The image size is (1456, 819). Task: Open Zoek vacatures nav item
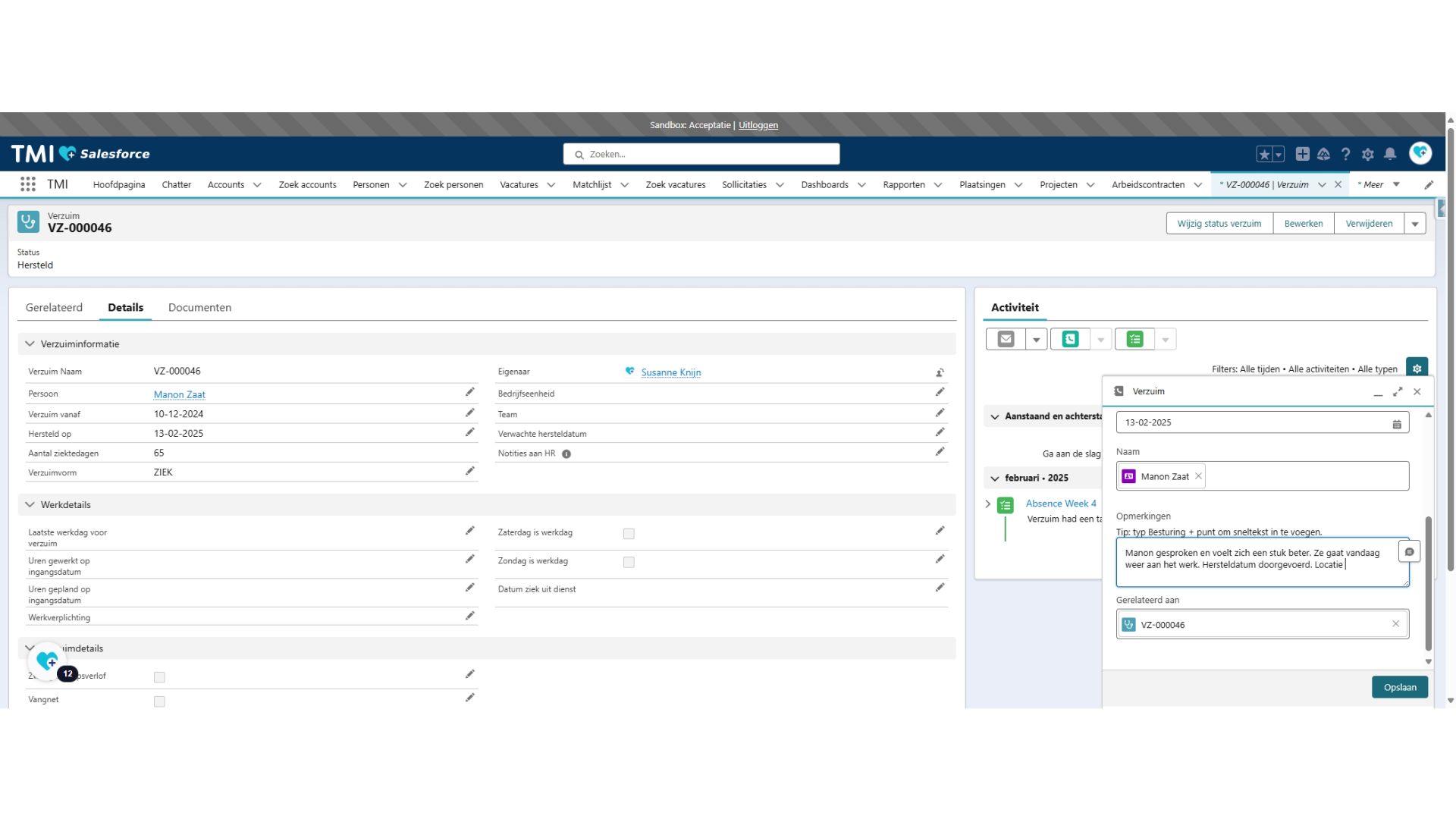tap(676, 184)
